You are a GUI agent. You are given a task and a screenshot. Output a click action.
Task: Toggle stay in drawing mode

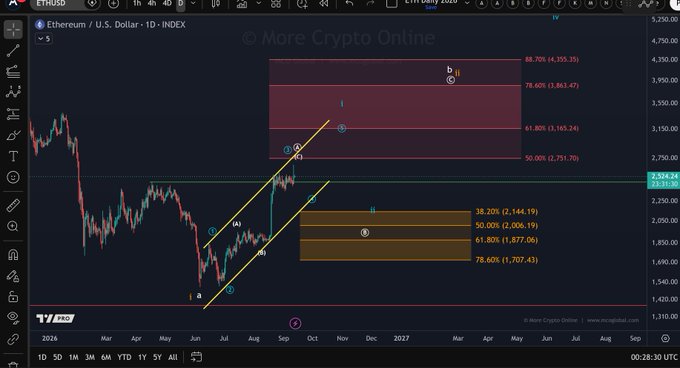point(13,276)
